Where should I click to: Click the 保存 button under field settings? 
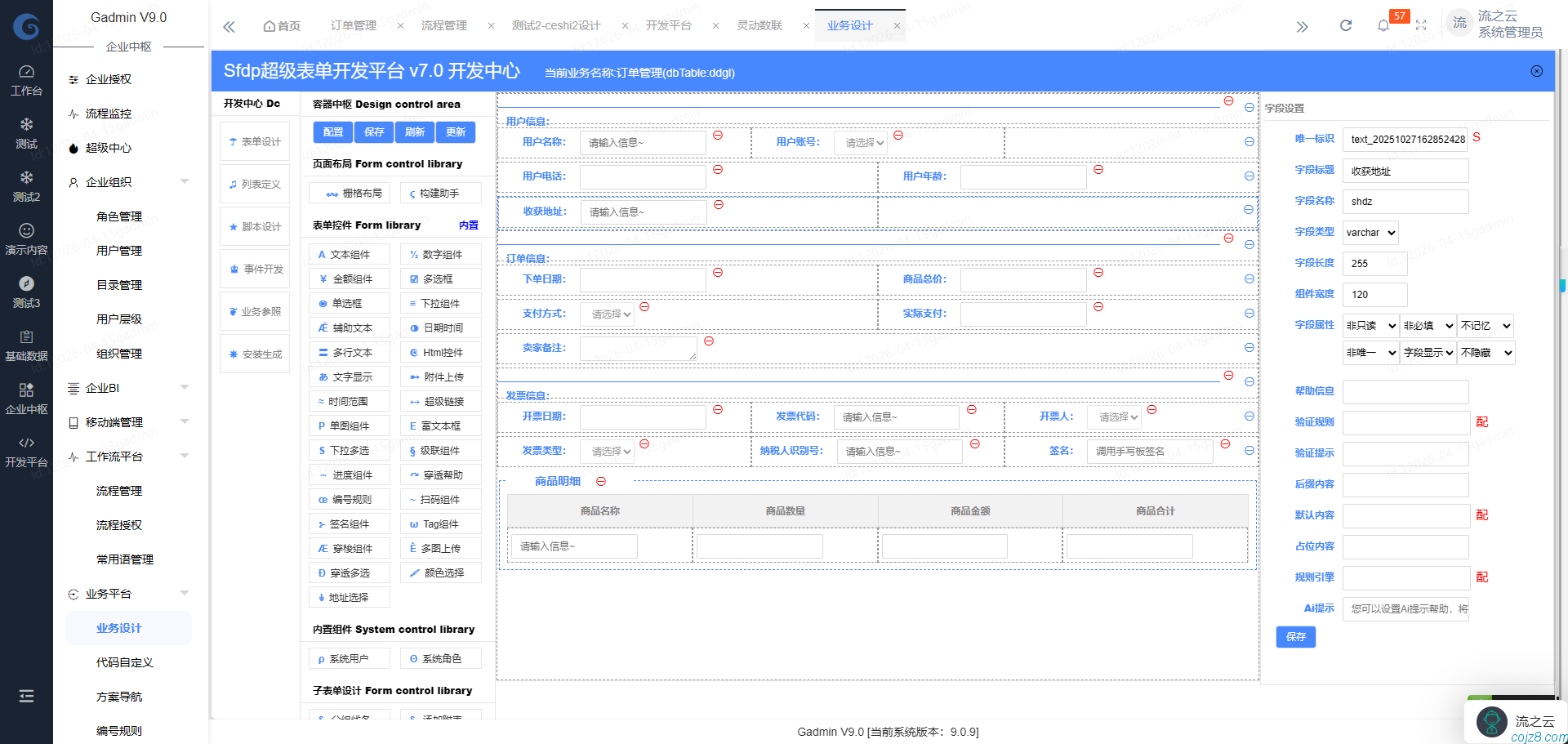coord(1295,637)
